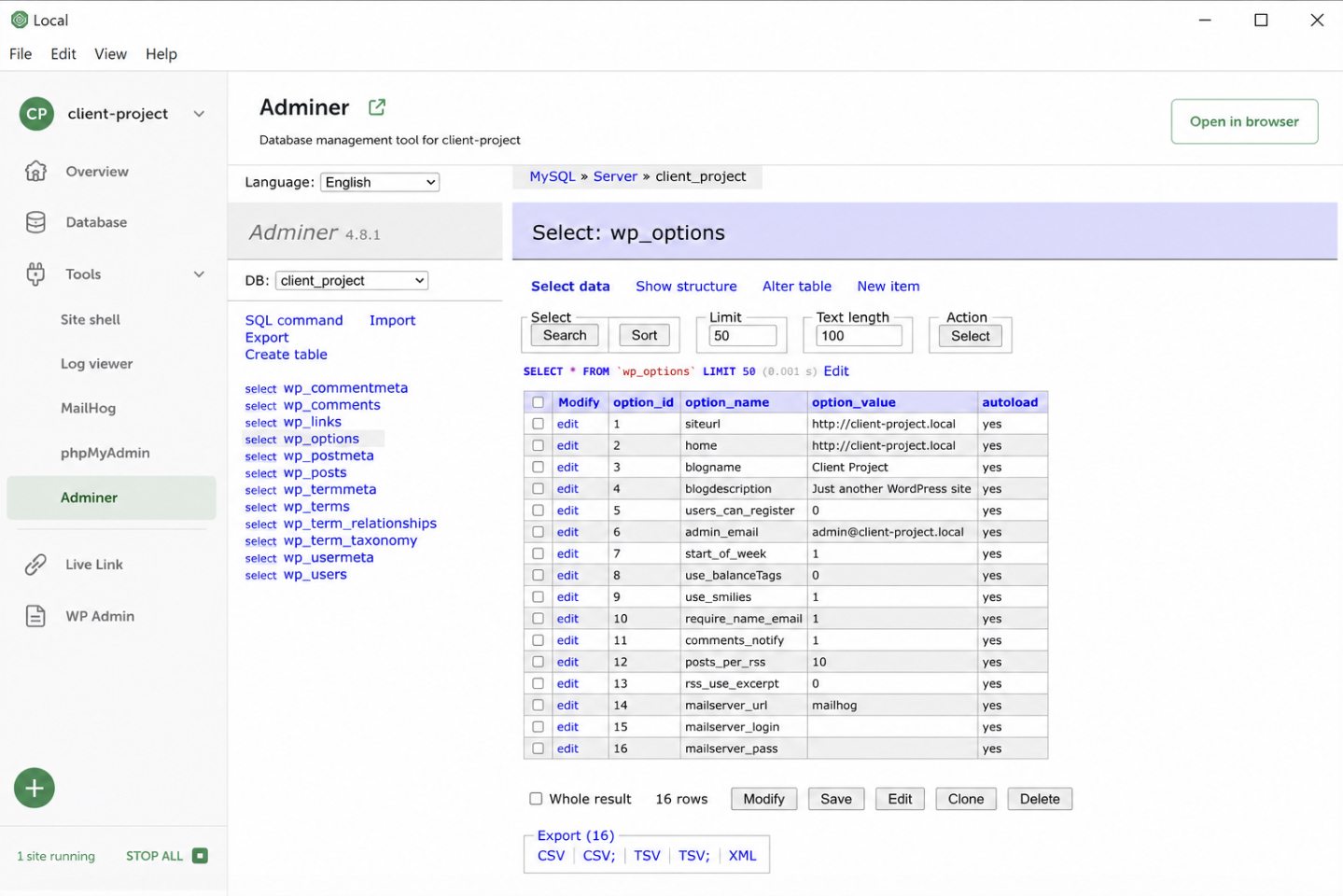This screenshot has height=896, width=1343.
Task: Click the WP Admin document icon
Action: click(x=35, y=616)
